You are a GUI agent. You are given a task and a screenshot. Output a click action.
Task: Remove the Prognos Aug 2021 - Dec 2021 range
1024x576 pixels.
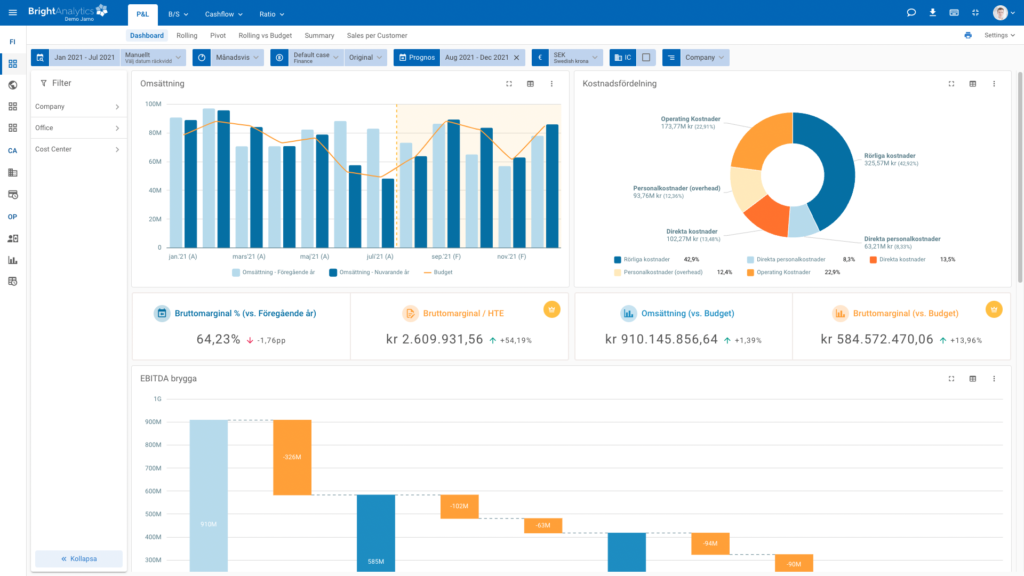click(518, 58)
